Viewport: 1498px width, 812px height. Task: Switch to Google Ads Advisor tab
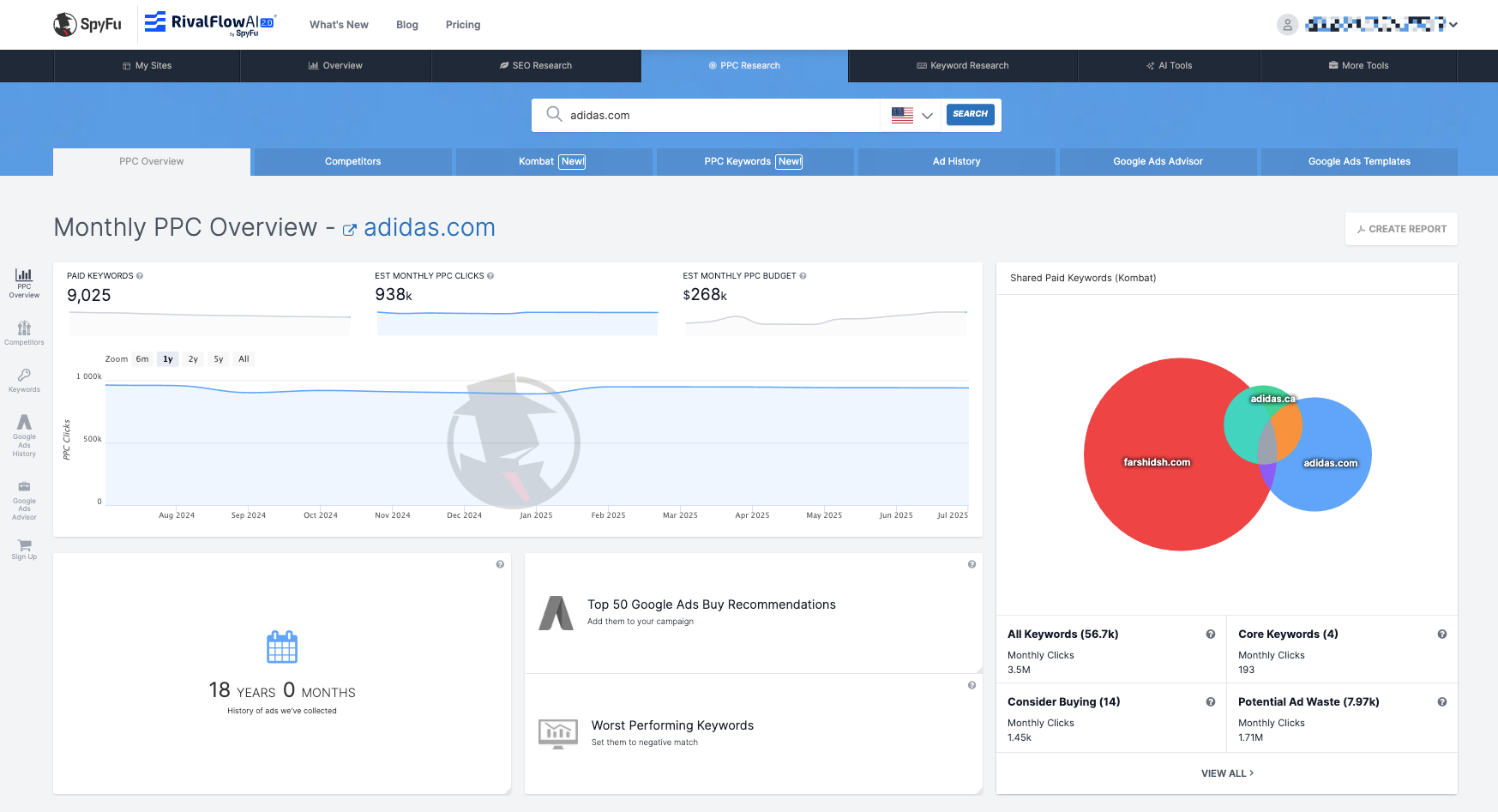click(x=1158, y=161)
